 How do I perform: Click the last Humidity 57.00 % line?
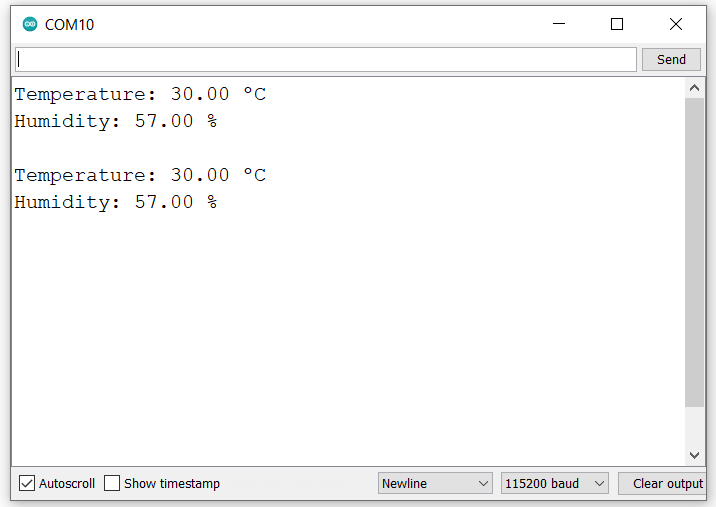tap(115, 202)
